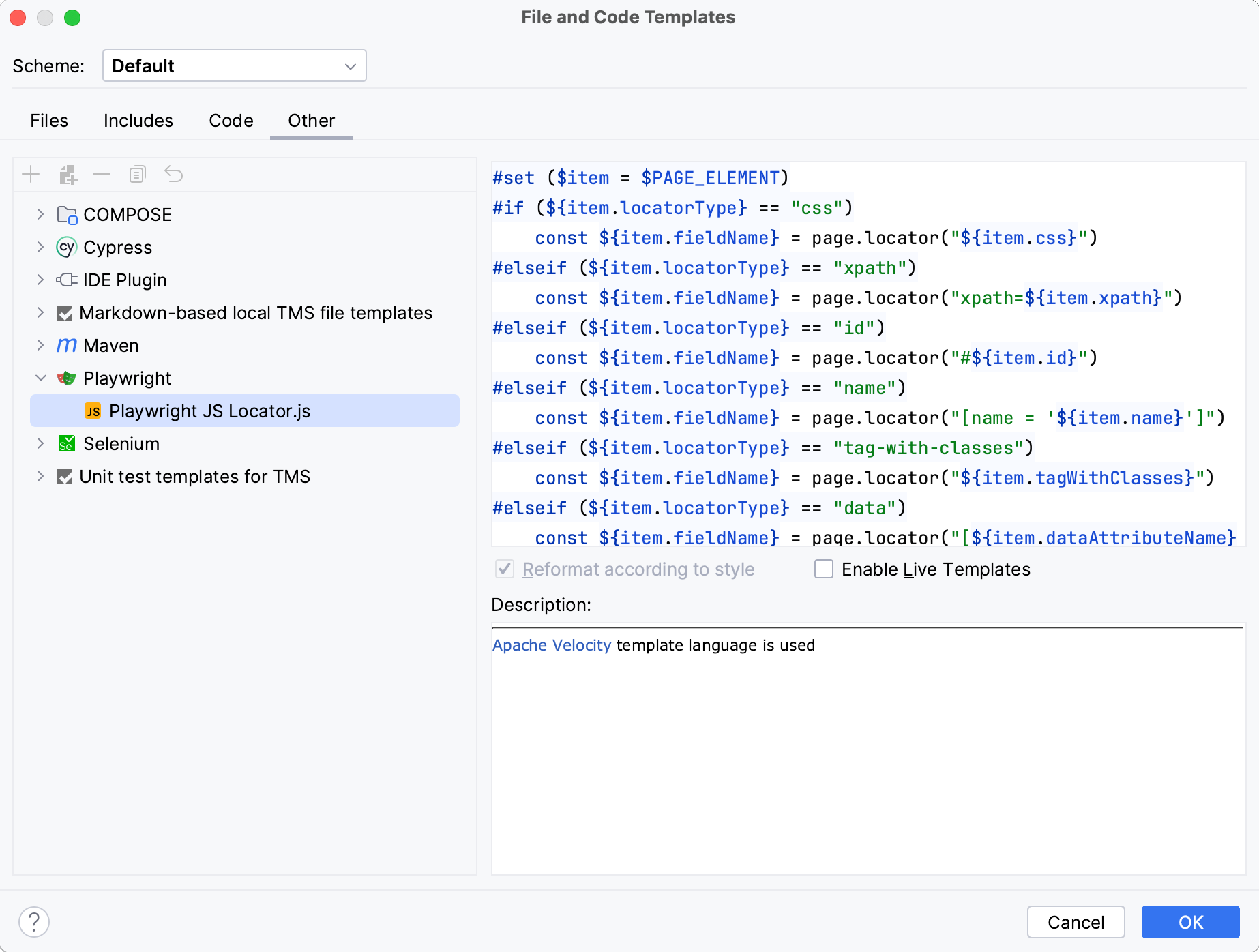The image size is (1259, 952).
Task: Expand the COMPOSE tree node
Action: pyautogui.click(x=40, y=215)
